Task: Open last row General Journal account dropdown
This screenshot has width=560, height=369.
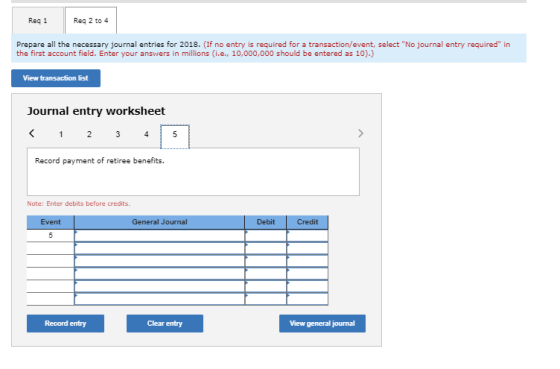Action: pyautogui.click(x=159, y=299)
